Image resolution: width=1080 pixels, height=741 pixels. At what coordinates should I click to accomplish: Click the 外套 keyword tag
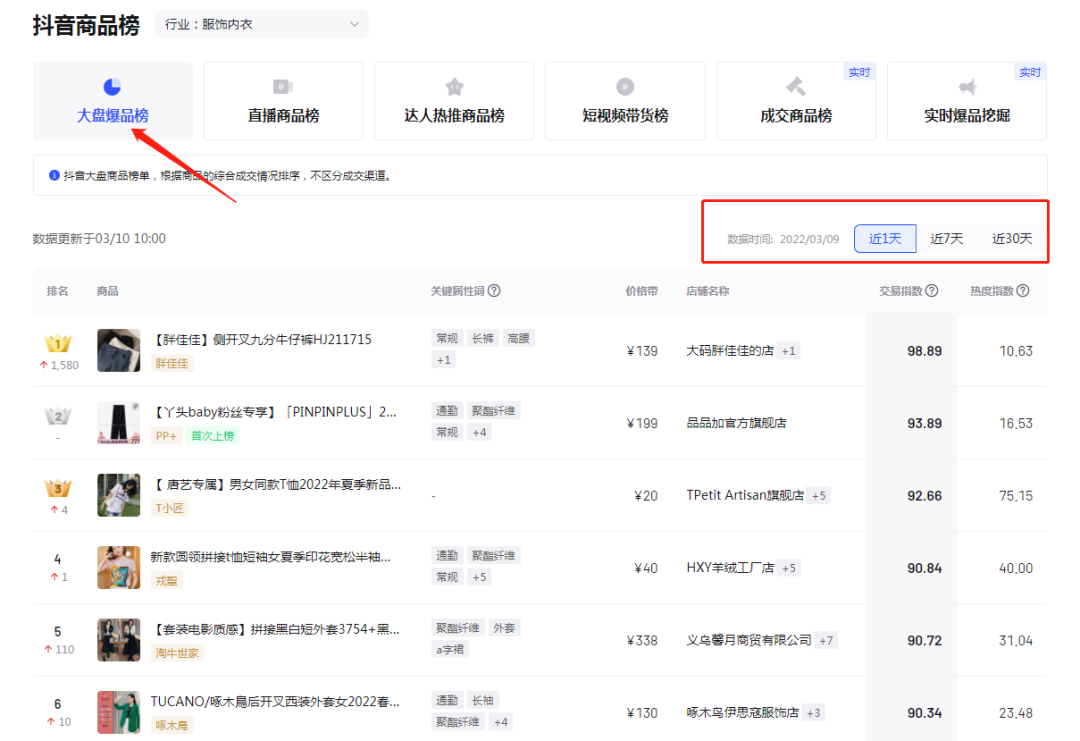coord(504,628)
